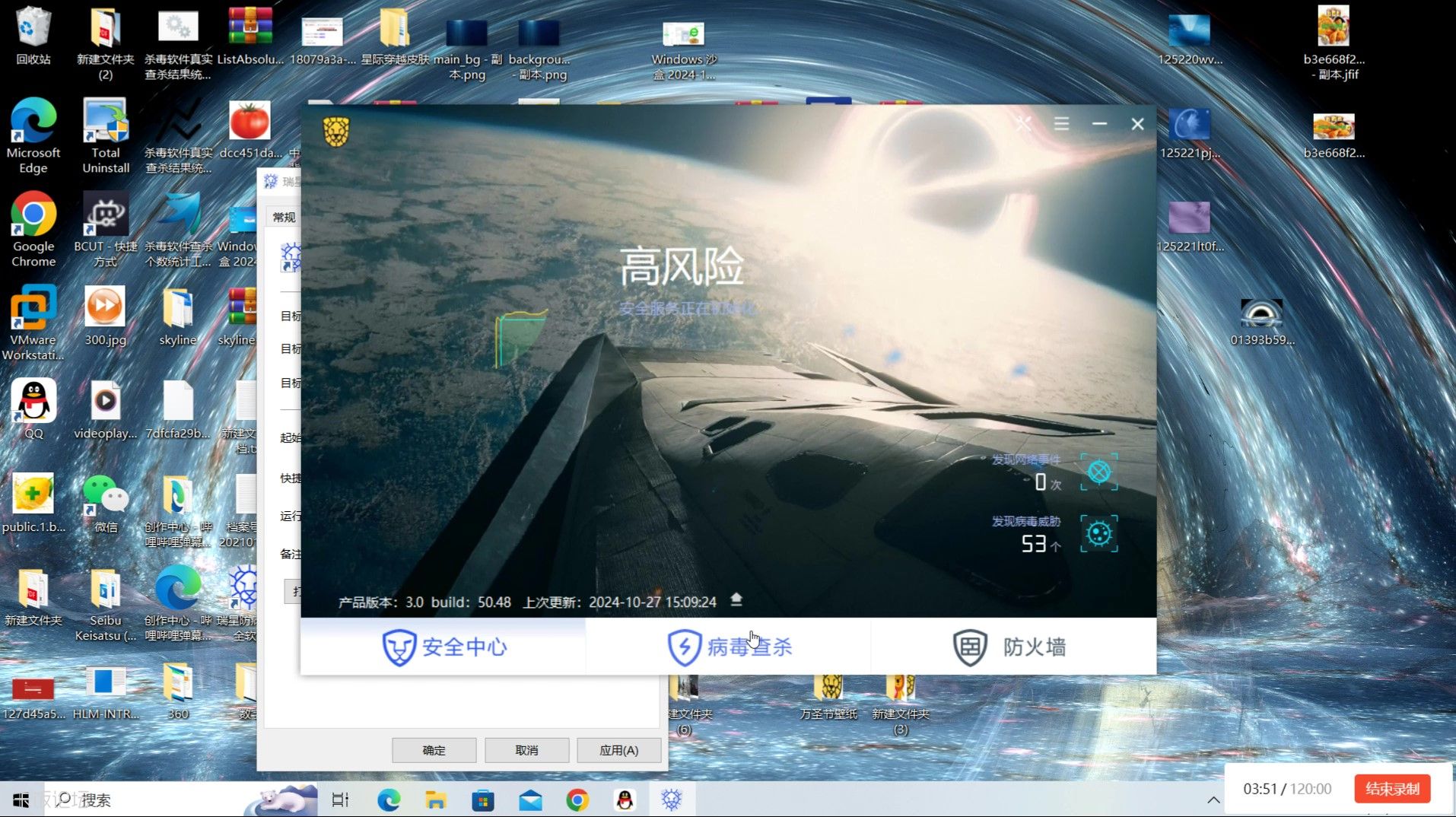Image resolution: width=1456 pixels, height=817 pixels.
Task: Switch to the 病毒查杀 tab
Action: (729, 647)
